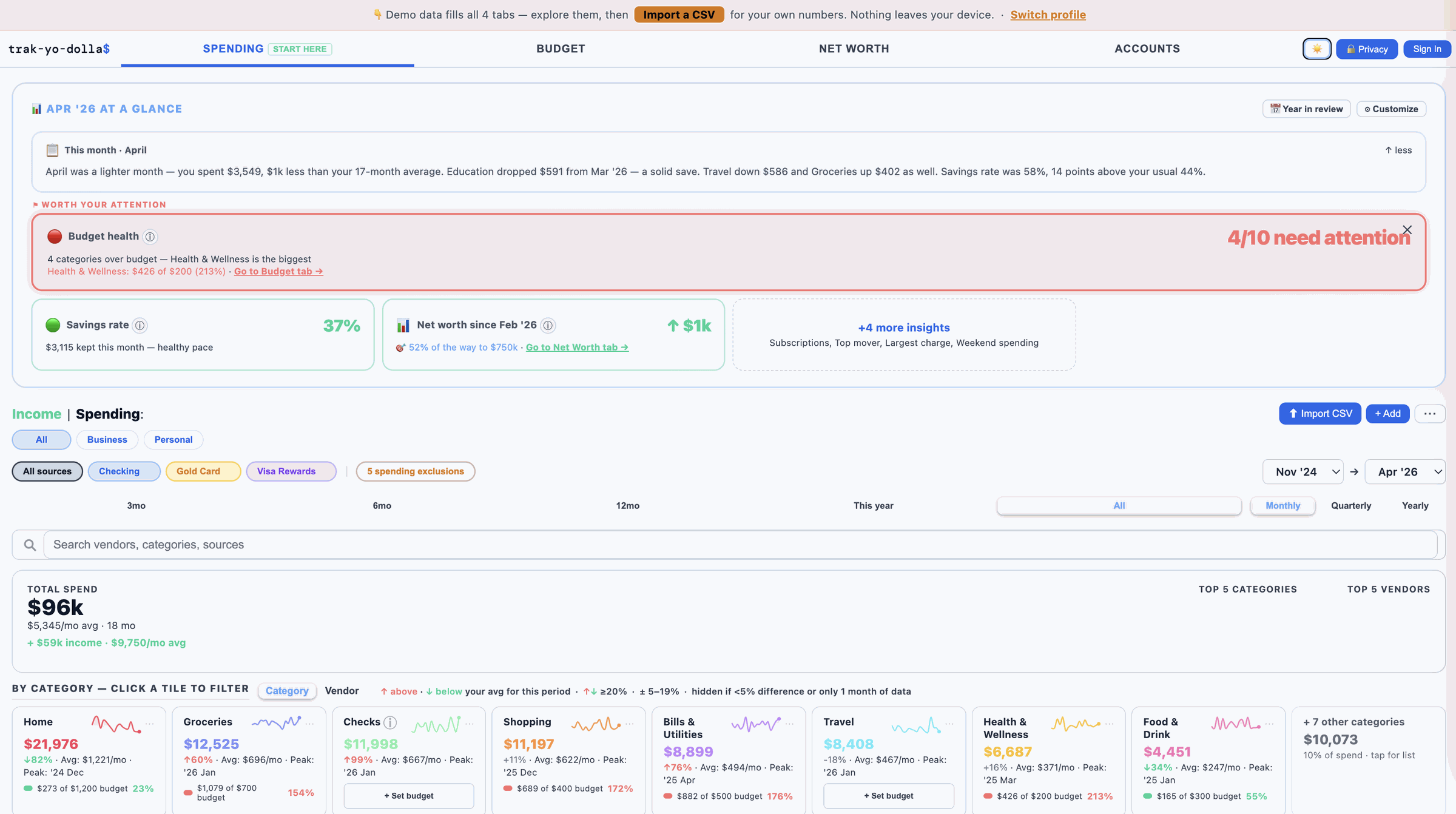
Task: Collapse the This month summary with less
Action: (x=1398, y=150)
